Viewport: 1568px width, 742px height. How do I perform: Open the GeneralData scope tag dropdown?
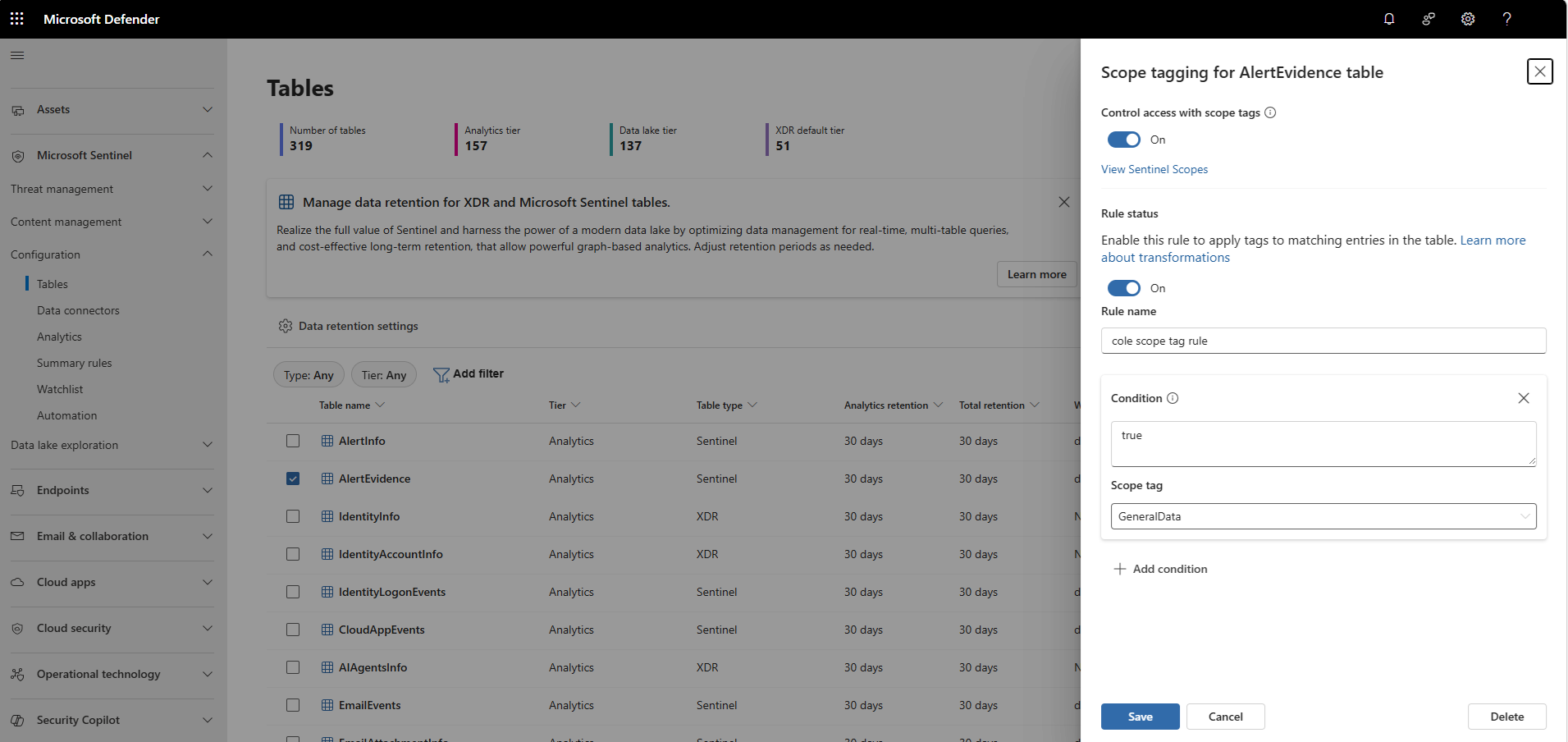point(1525,516)
